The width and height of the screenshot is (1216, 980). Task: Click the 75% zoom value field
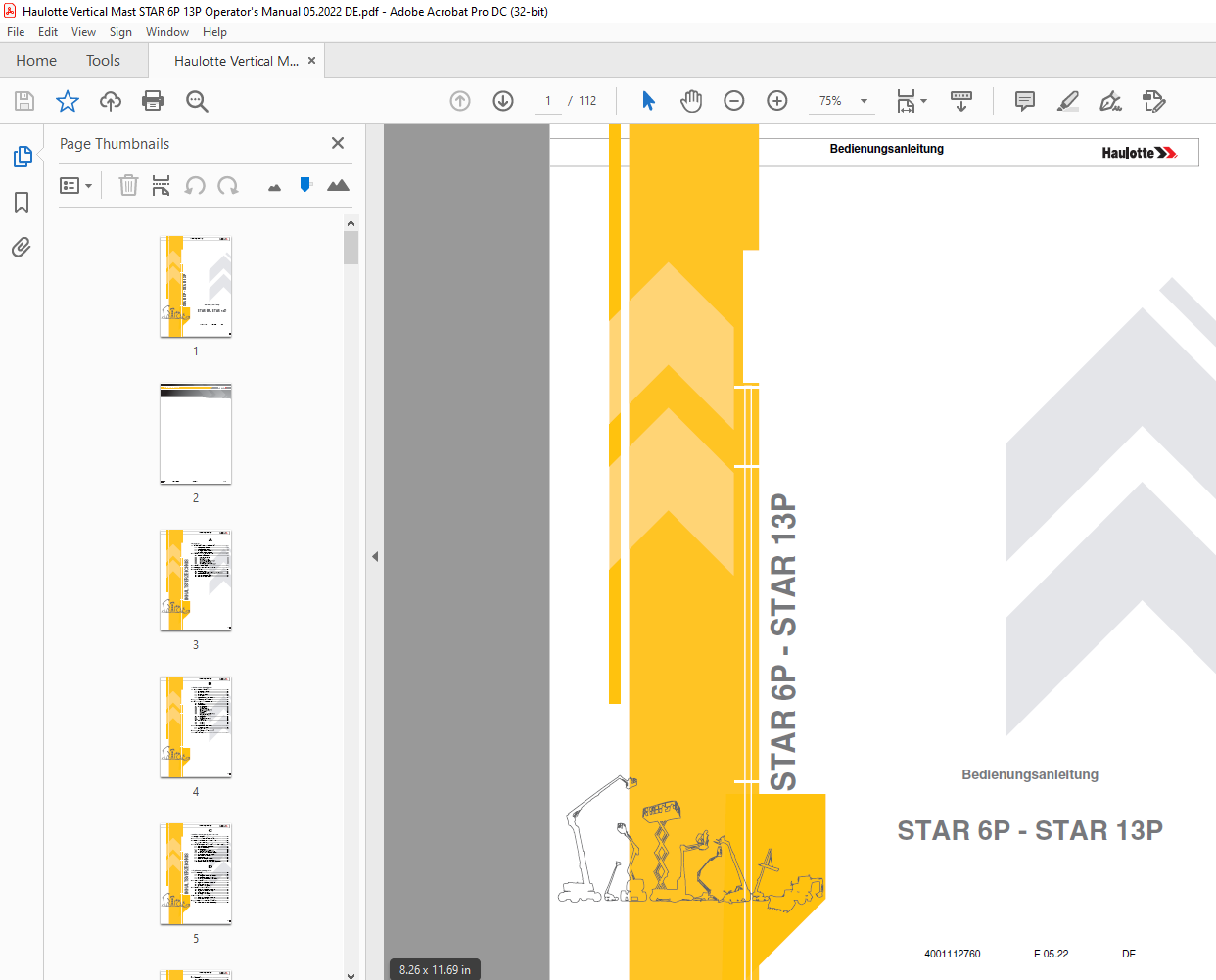coord(830,101)
